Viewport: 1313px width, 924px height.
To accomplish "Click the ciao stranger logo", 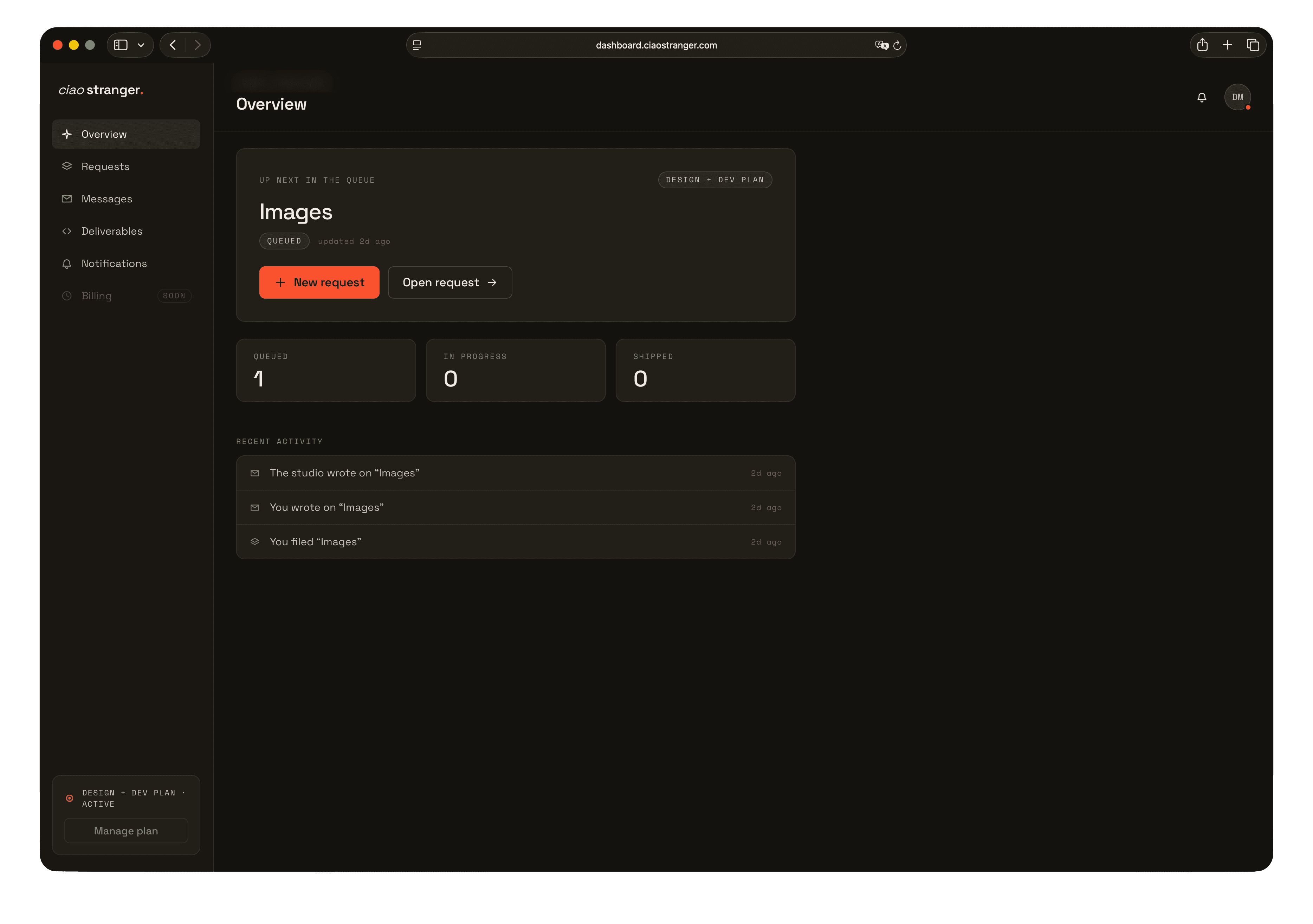I will click(x=101, y=90).
